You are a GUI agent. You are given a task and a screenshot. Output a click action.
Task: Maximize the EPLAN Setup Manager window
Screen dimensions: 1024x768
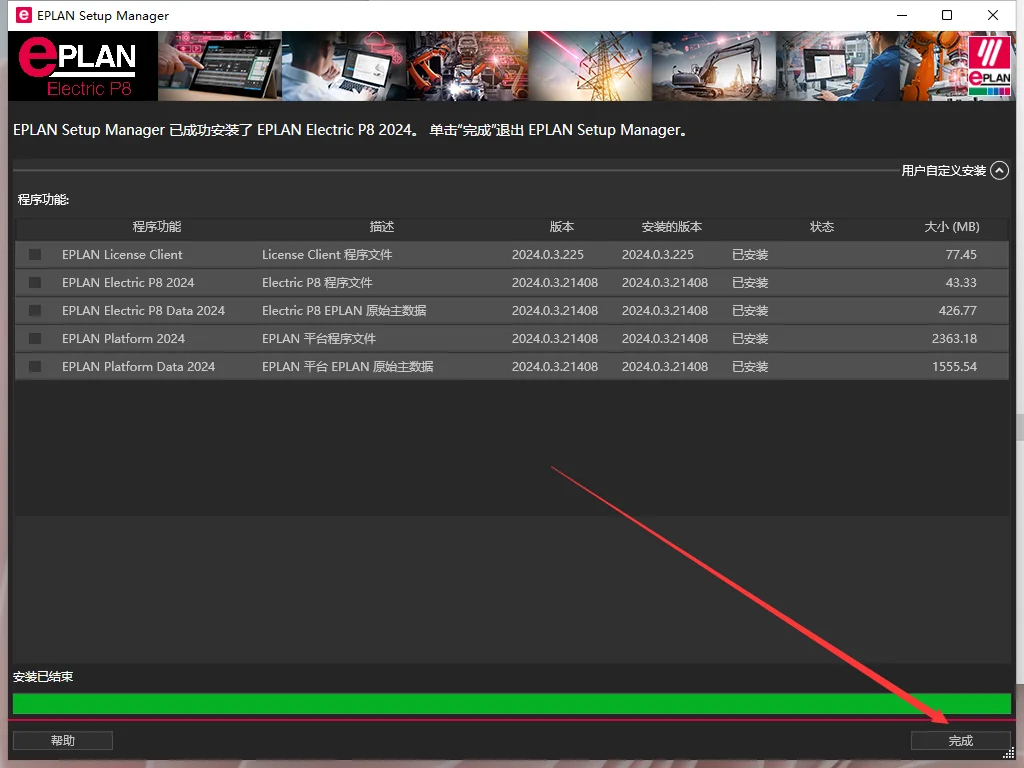[947, 15]
